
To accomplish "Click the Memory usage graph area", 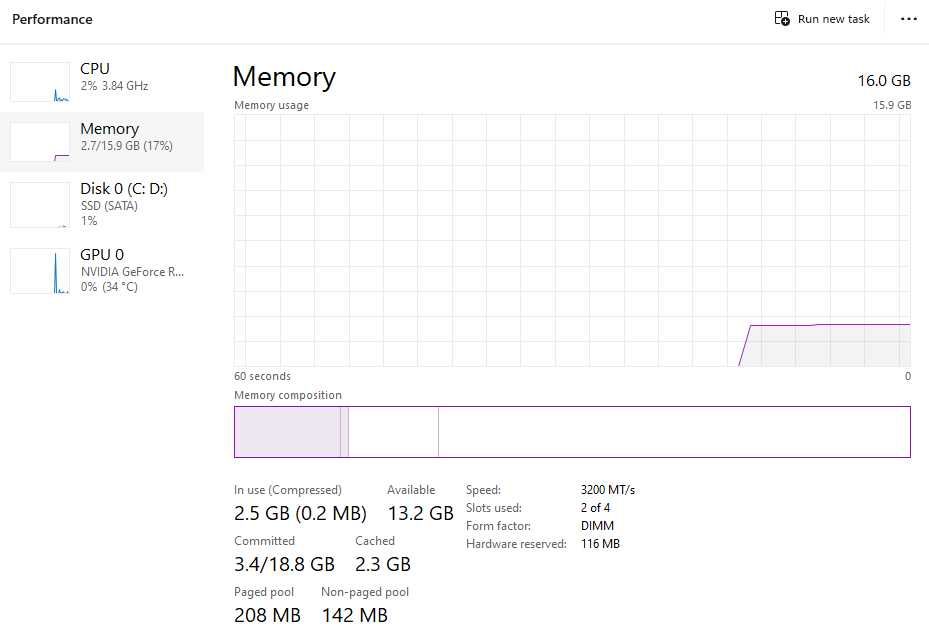I will [572, 240].
